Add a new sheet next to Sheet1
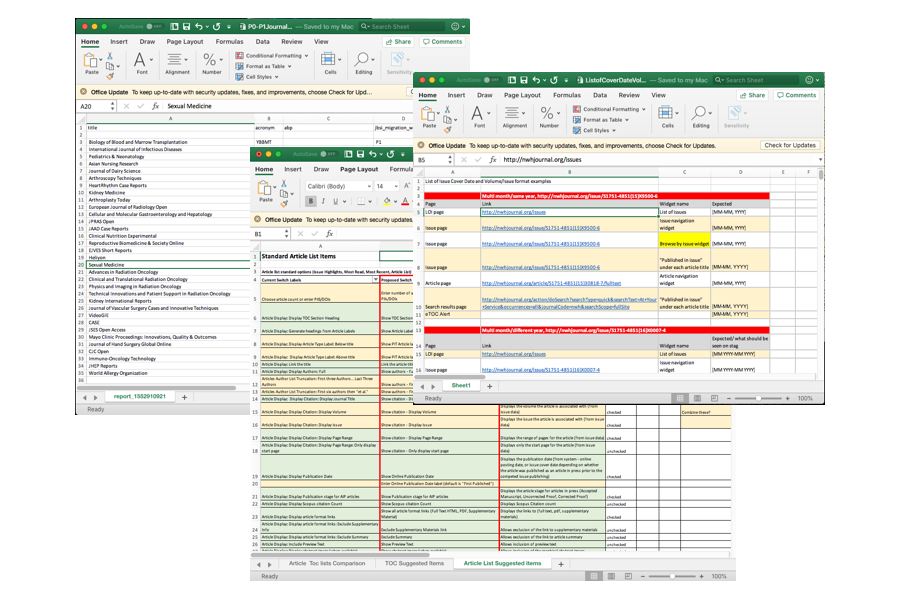 coord(490,385)
